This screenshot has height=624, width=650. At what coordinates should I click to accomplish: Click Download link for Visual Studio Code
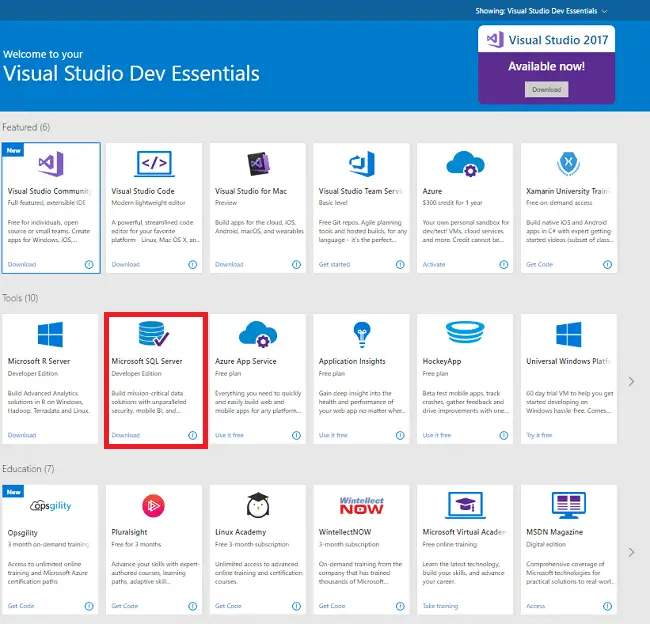tap(126, 265)
